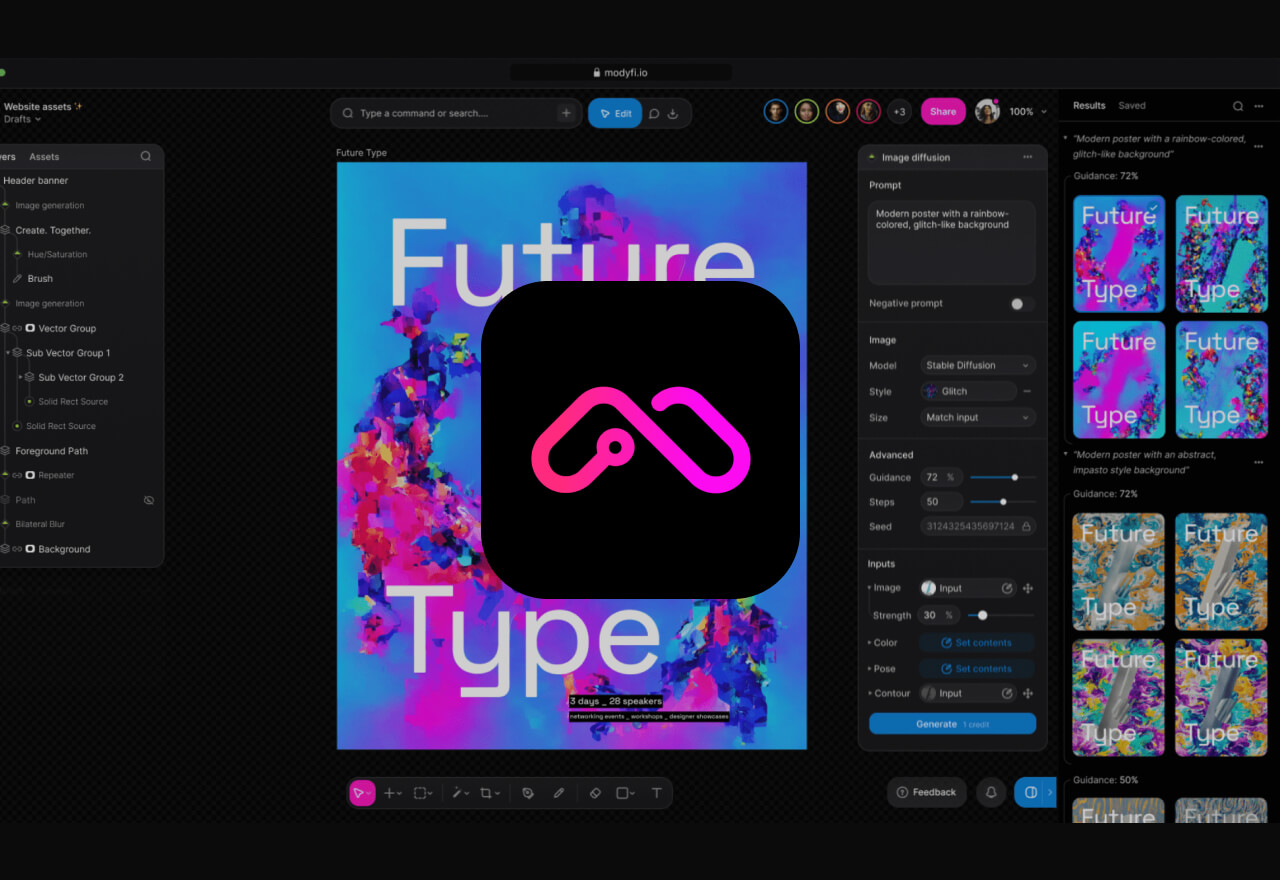
Task: Switch to the Saved tab
Action: (1132, 105)
